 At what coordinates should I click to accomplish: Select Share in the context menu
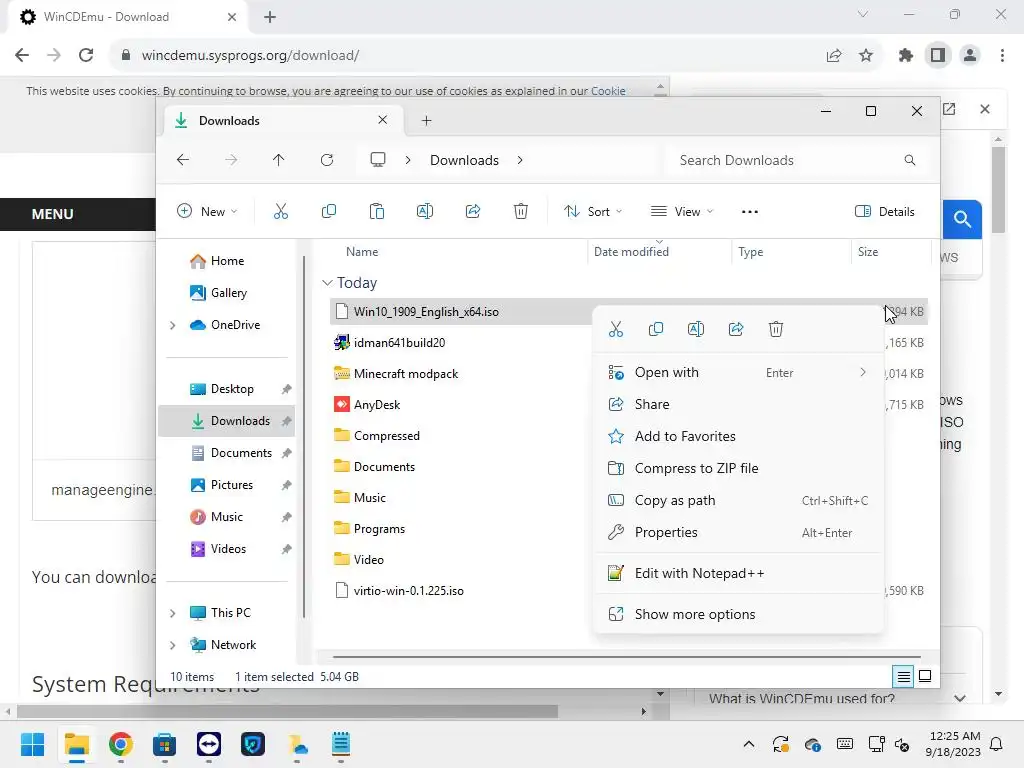pyautogui.click(x=738, y=404)
